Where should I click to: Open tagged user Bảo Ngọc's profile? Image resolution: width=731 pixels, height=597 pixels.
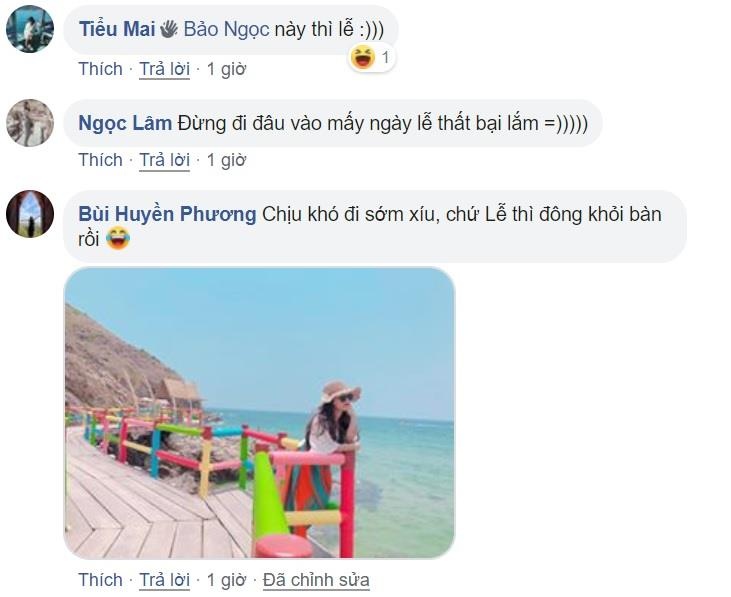pyautogui.click(x=226, y=29)
